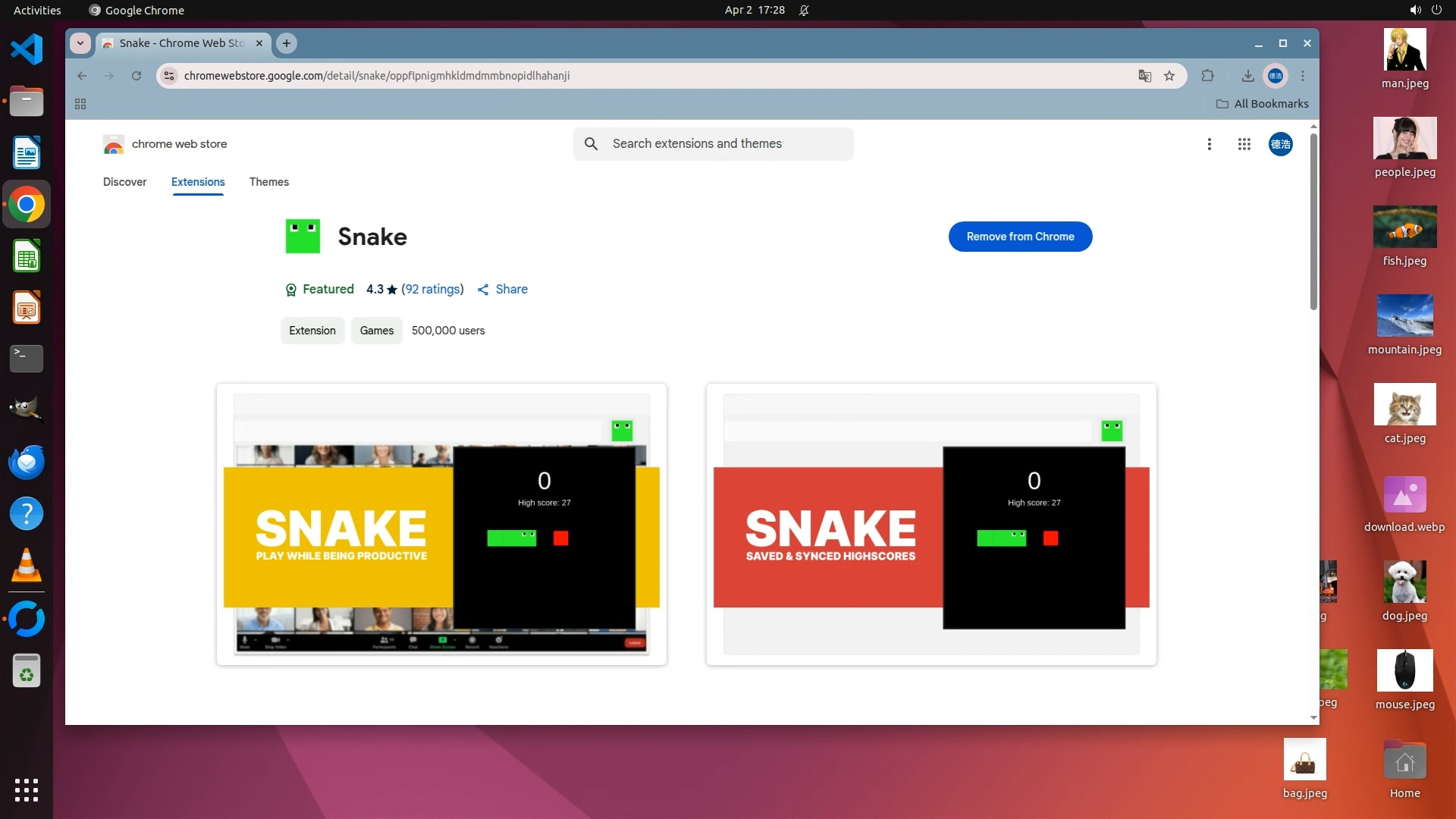The image size is (1456, 819).
Task: Switch to the Discover tab
Action: click(x=124, y=182)
